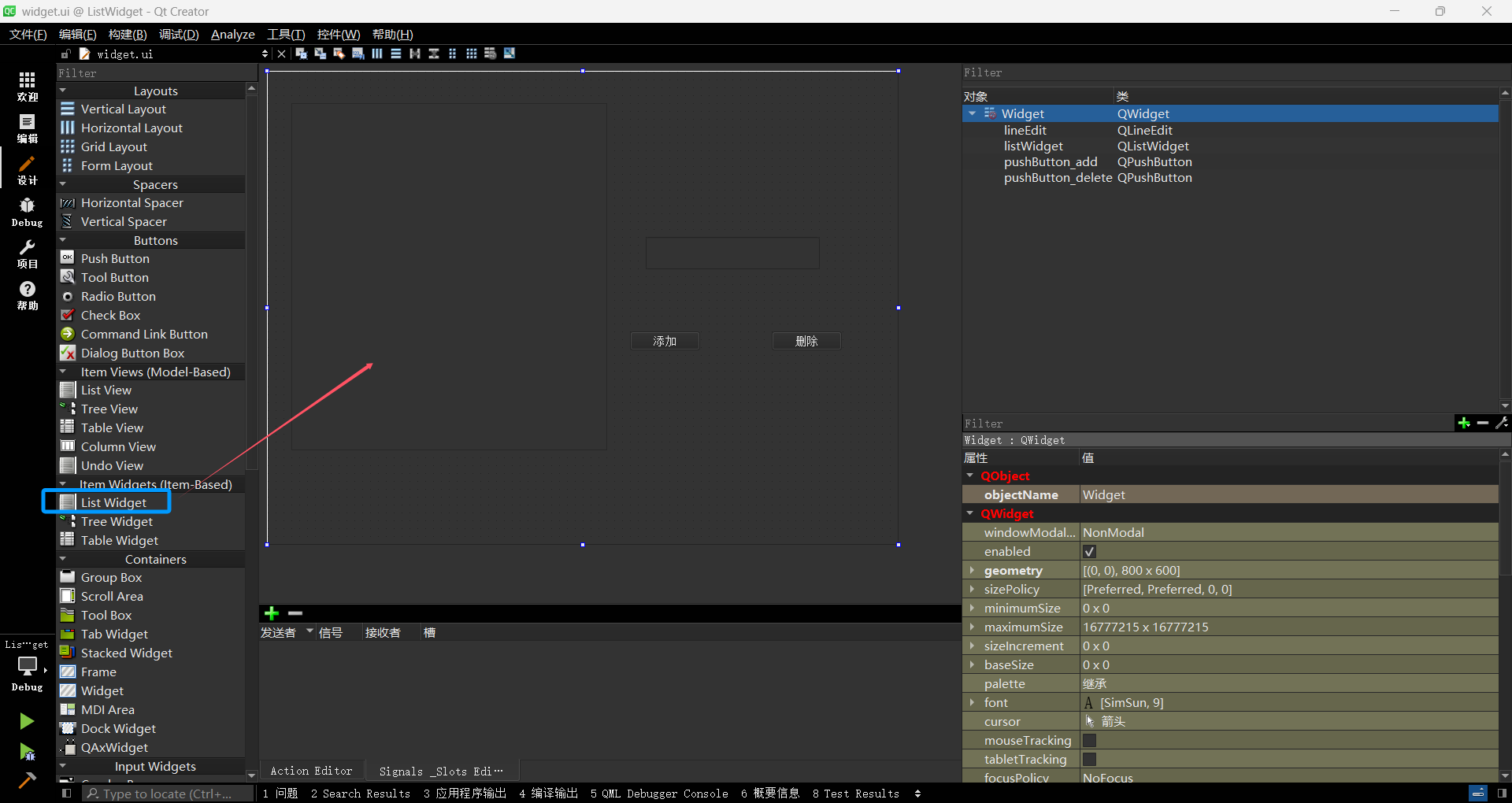The width and height of the screenshot is (1512, 803).
Task: Break the current layout
Action: point(491,54)
